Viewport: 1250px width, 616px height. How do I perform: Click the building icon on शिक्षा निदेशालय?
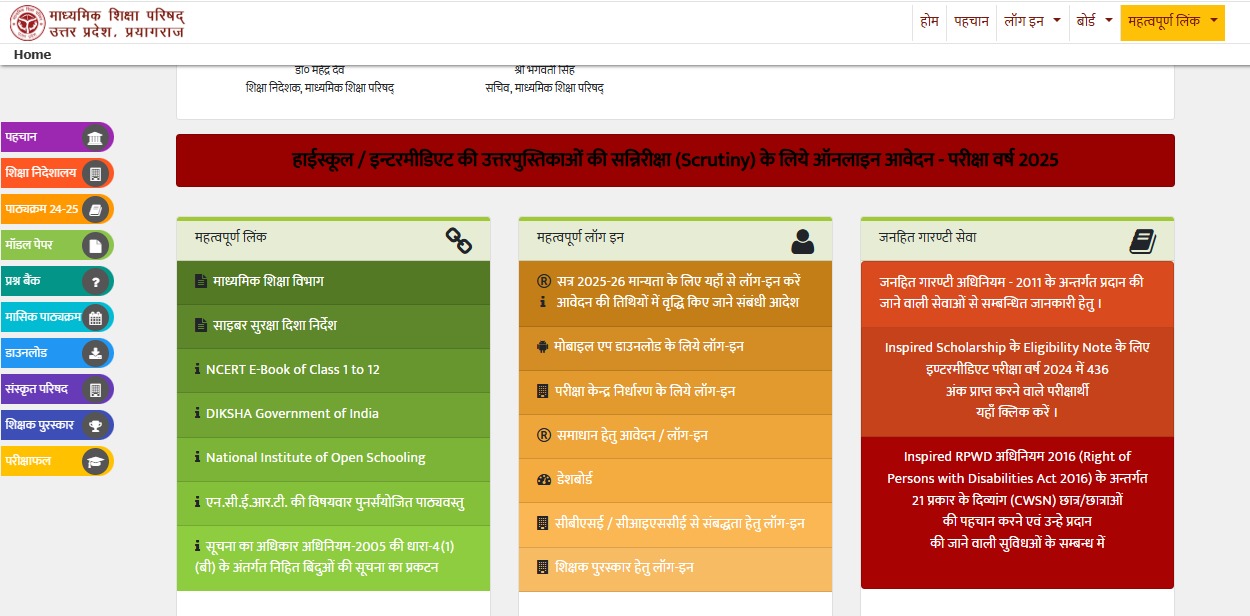coord(95,174)
